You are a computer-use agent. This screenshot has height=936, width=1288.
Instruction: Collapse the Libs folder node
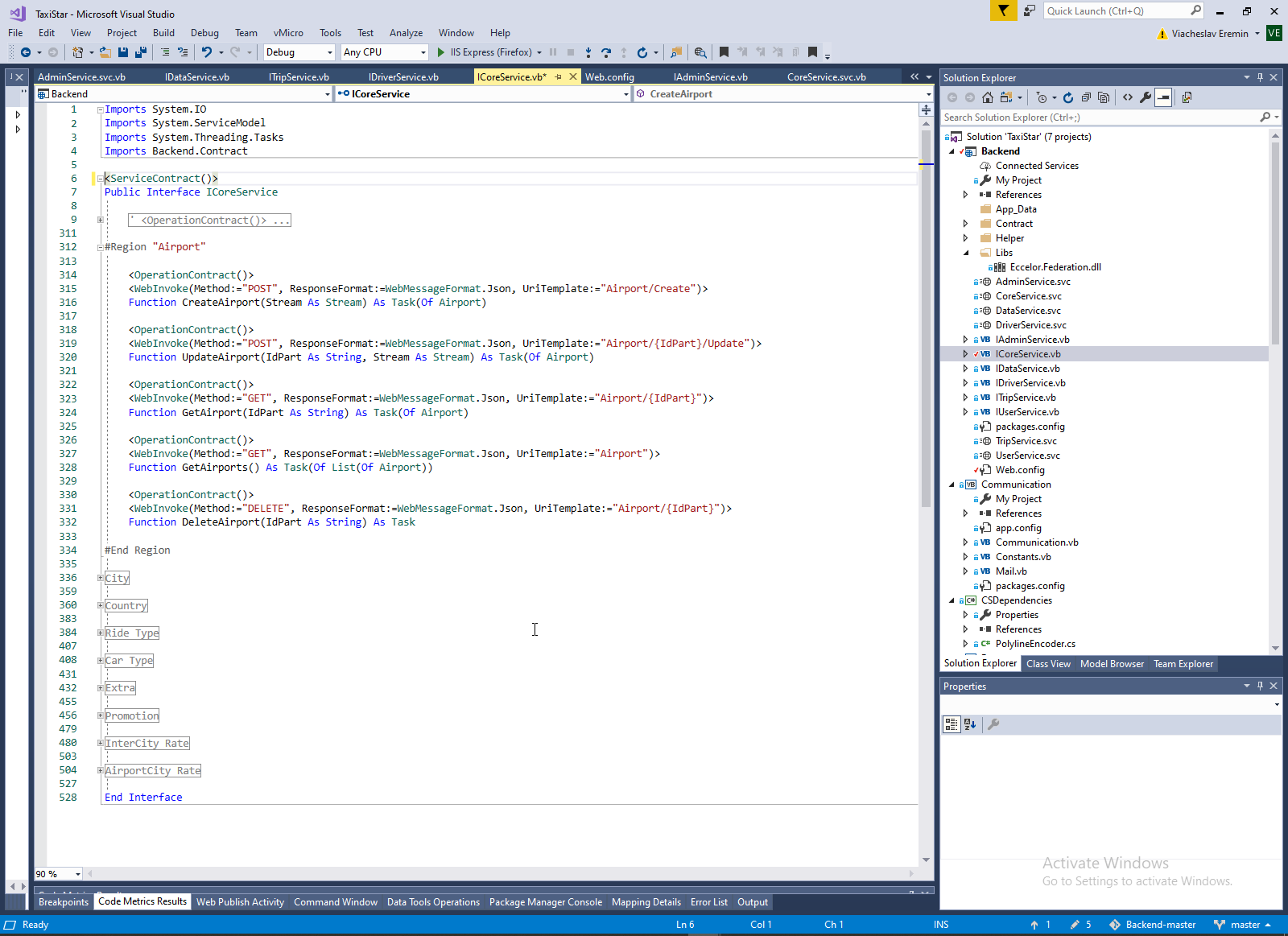coord(965,253)
